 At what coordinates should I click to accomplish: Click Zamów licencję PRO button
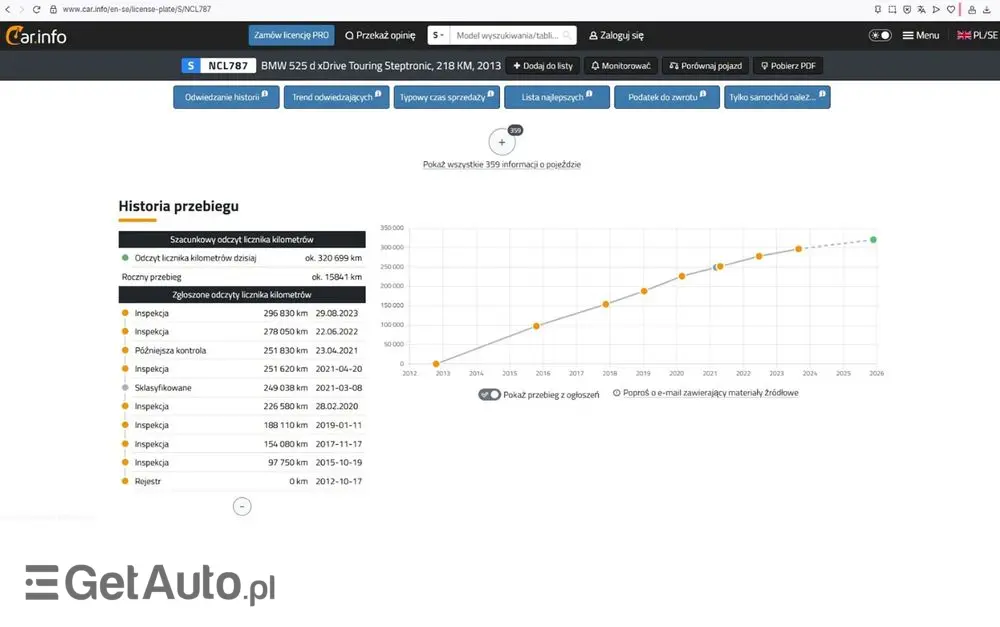point(291,35)
